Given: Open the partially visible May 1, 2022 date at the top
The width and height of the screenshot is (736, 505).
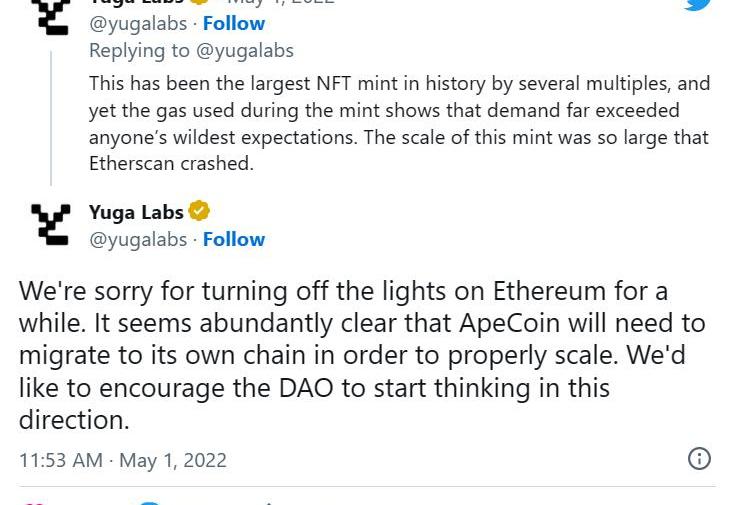Looking at the screenshot, I should (281, 2).
